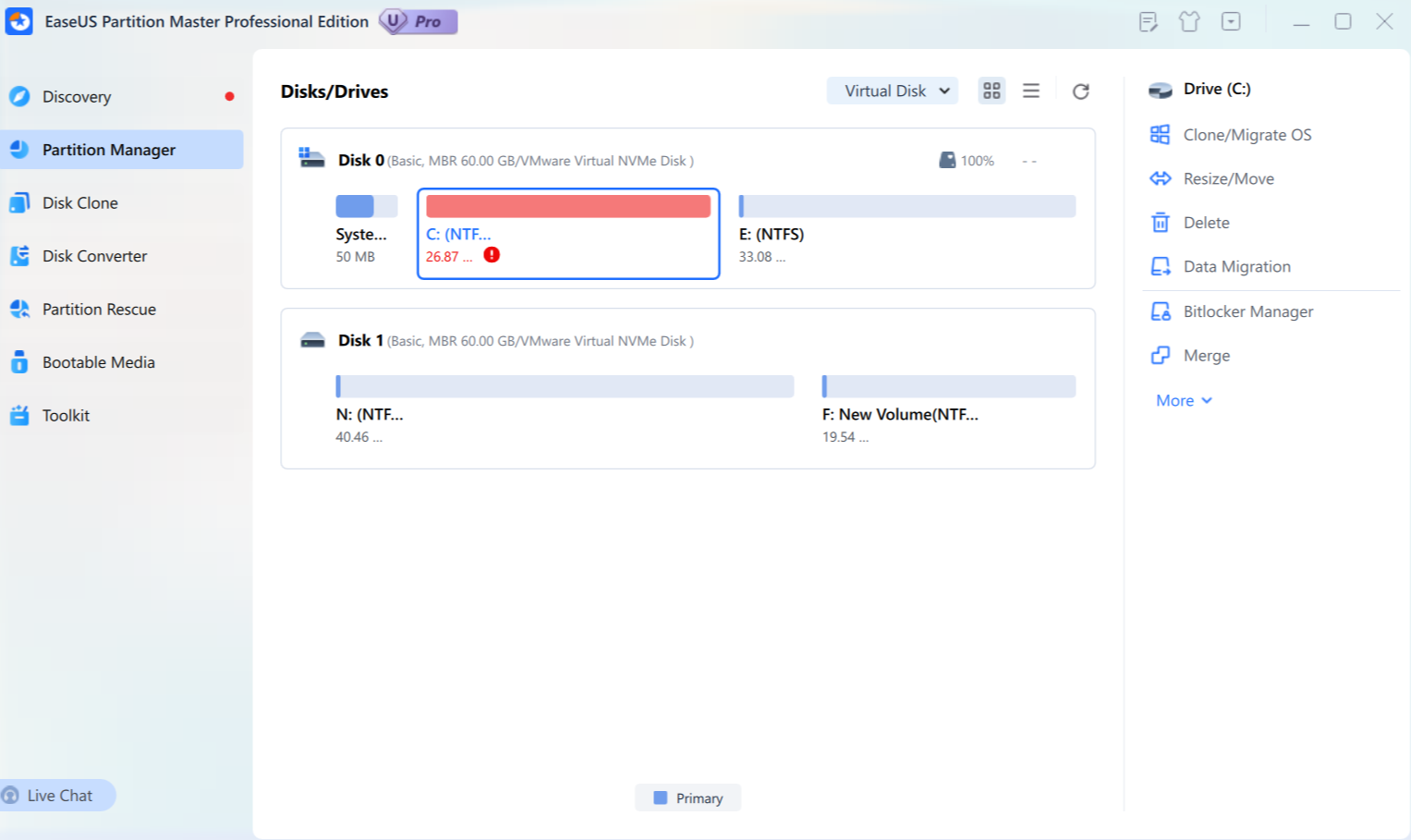Open the Toolkit section
1411x840 pixels.
tap(122, 416)
